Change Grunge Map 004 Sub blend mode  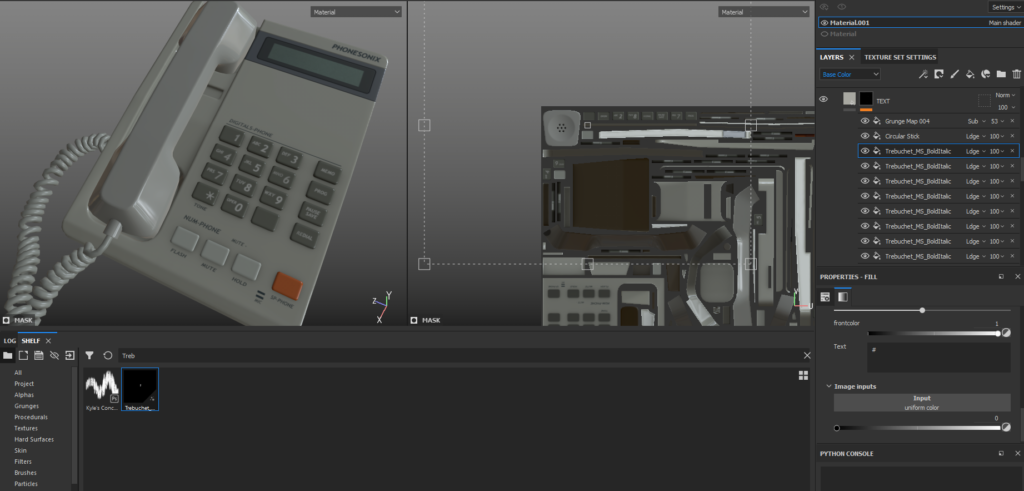click(x=976, y=121)
